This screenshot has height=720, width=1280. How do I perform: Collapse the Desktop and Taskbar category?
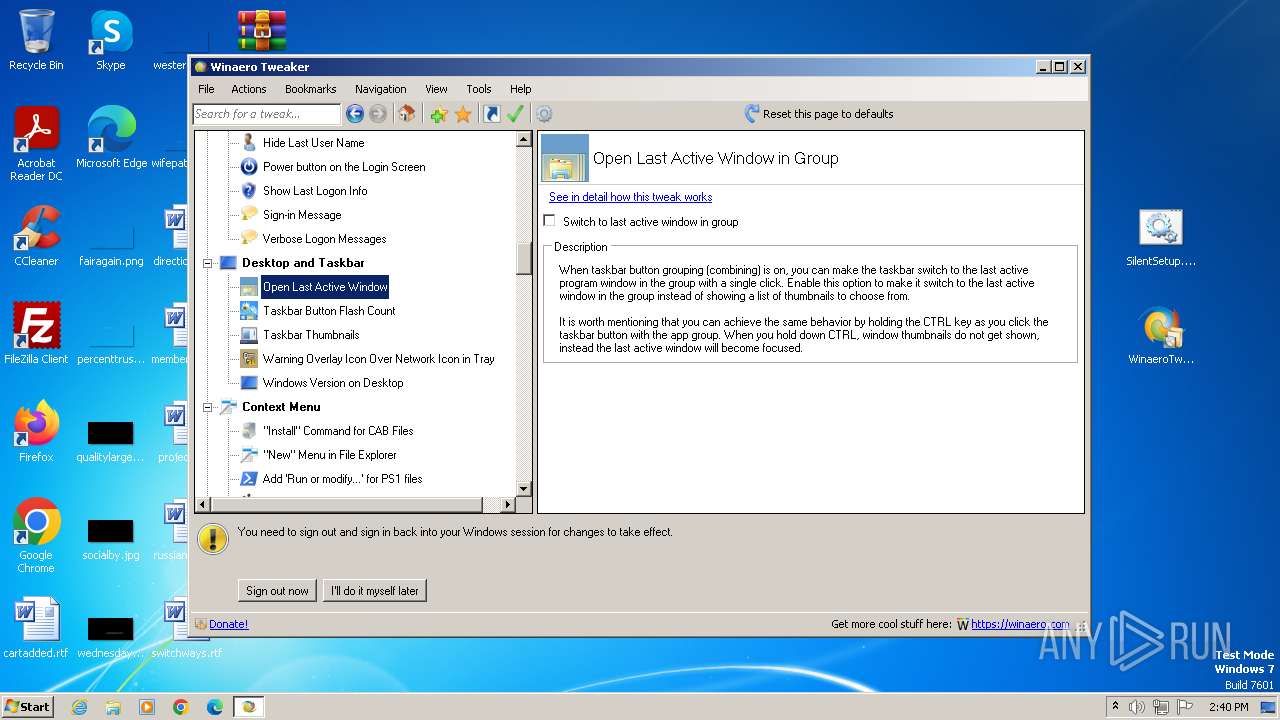(x=209, y=263)
